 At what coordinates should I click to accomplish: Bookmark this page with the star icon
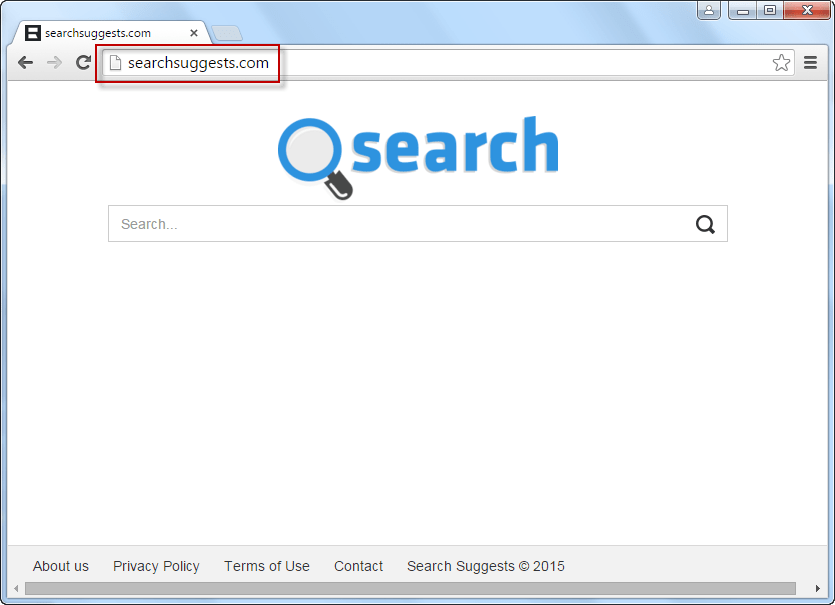[x=781, y=63]
